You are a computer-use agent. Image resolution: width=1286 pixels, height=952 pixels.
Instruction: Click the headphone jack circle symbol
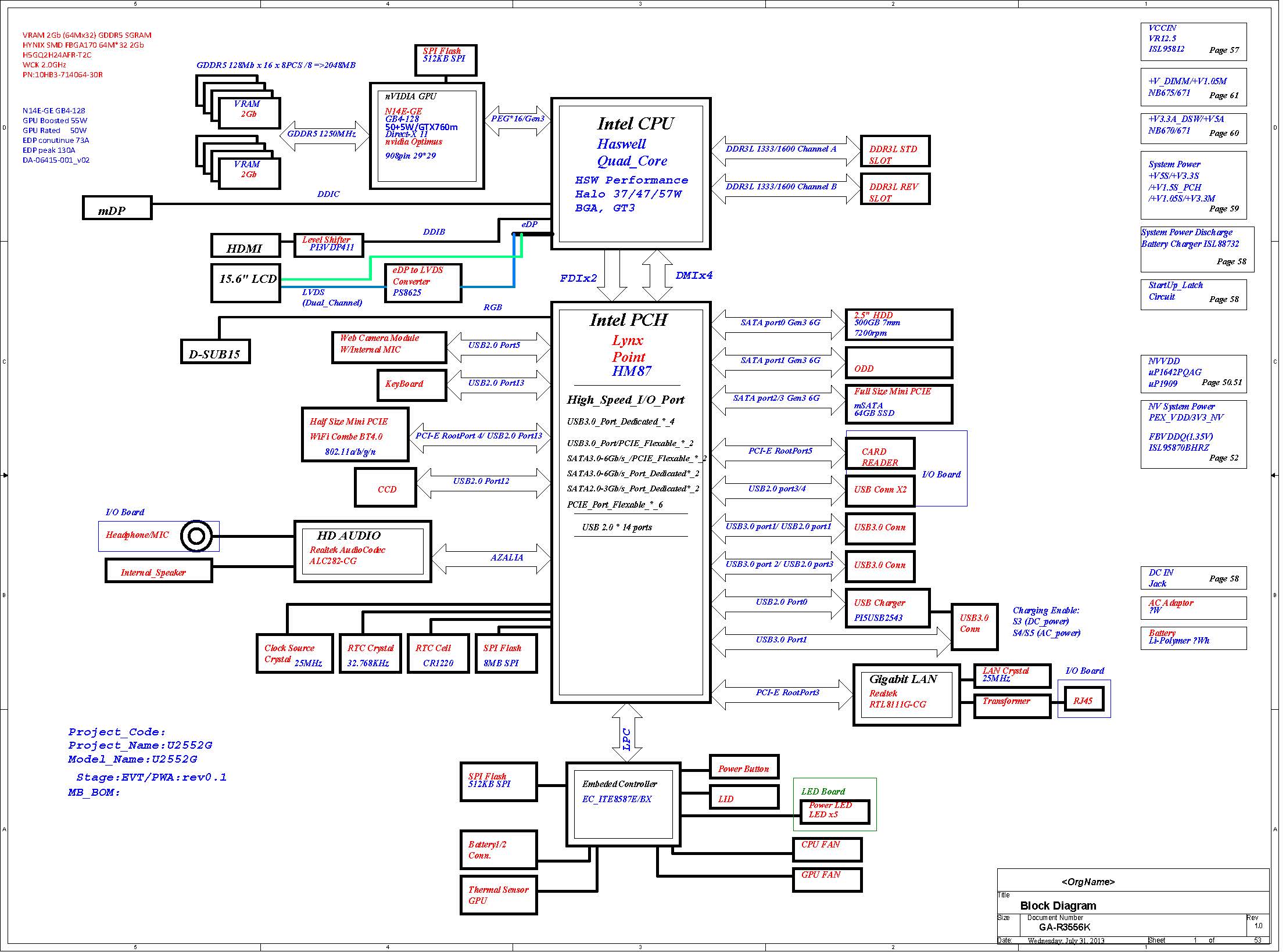point(196,536)
